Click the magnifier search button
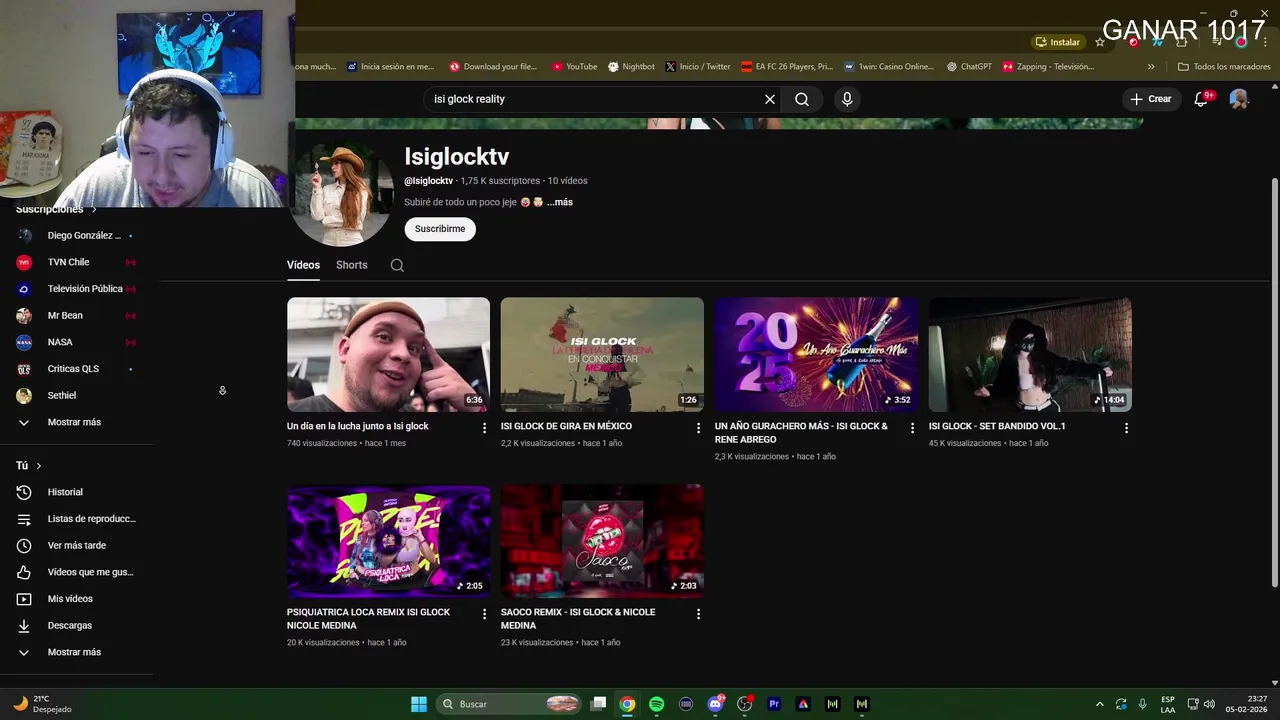This screenshot has height=720, width=1280. click(802, 99)
